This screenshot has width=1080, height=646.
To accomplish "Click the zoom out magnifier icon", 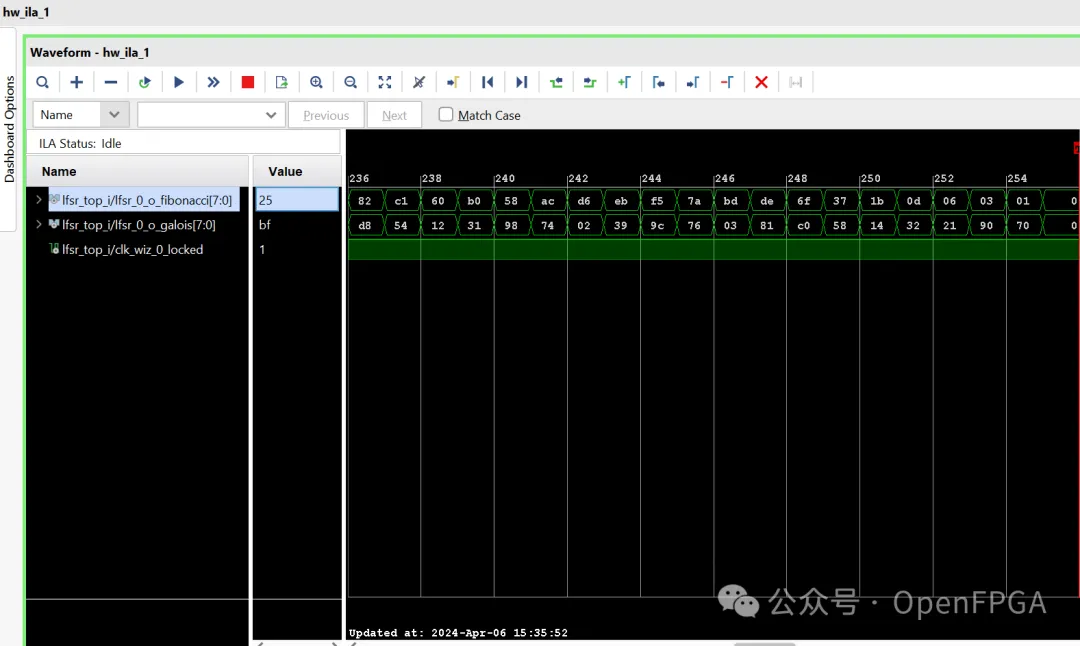I will pos(351,82).
